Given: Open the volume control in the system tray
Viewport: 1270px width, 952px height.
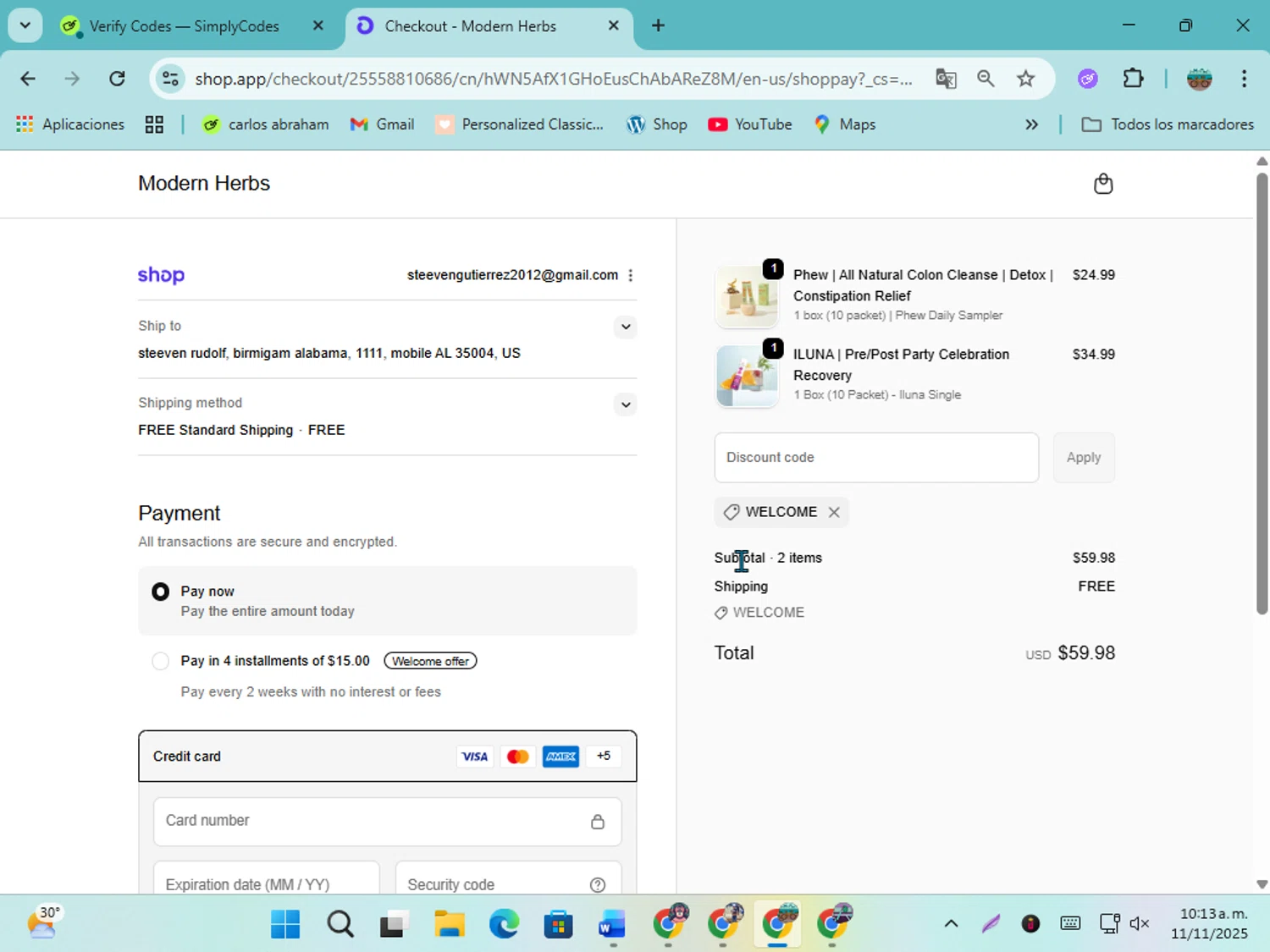Looking at the screenshot, I should pyautogui.click(x=1140, y=923).
